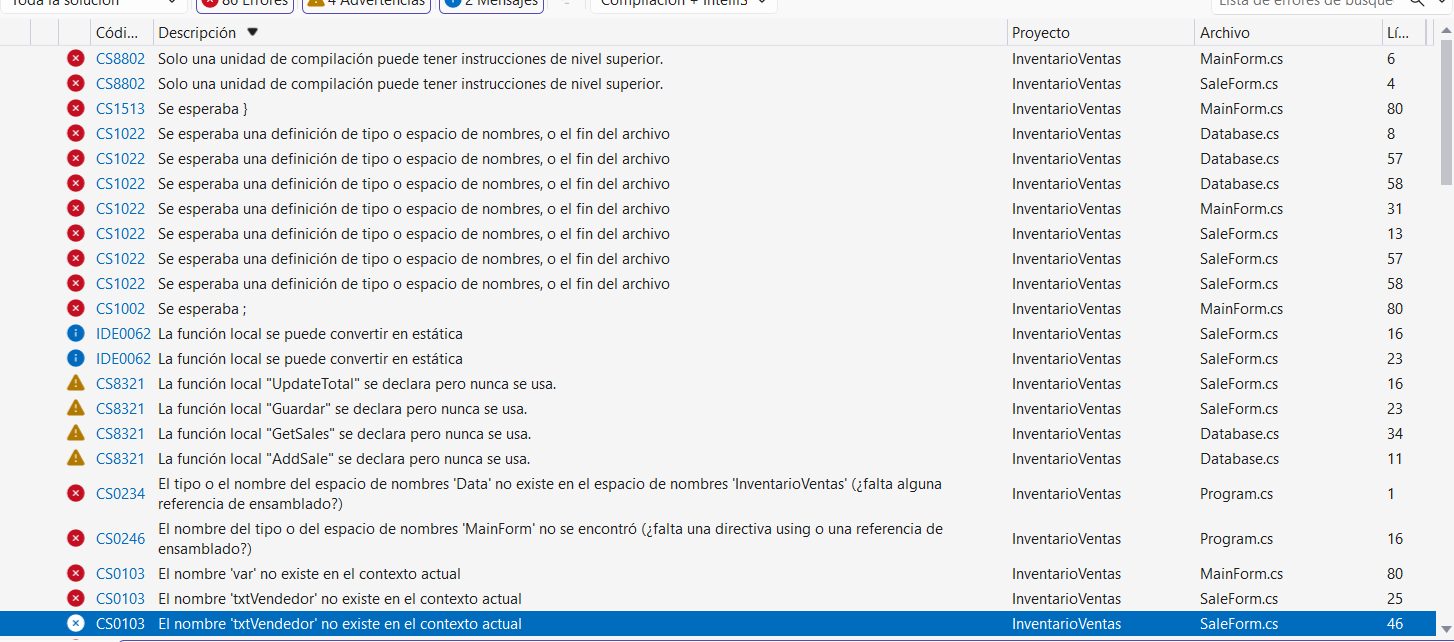Click the error icon for the 'var' CS0103 error
The height and width of the screenshot is (642, 1454).
75,574
